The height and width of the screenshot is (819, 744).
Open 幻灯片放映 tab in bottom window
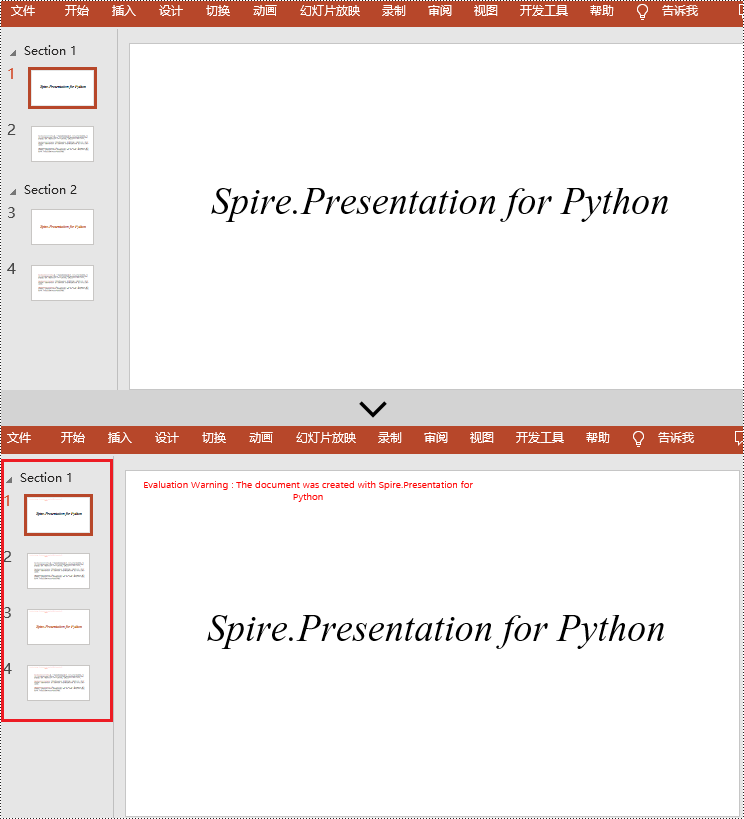coord(326,438)
